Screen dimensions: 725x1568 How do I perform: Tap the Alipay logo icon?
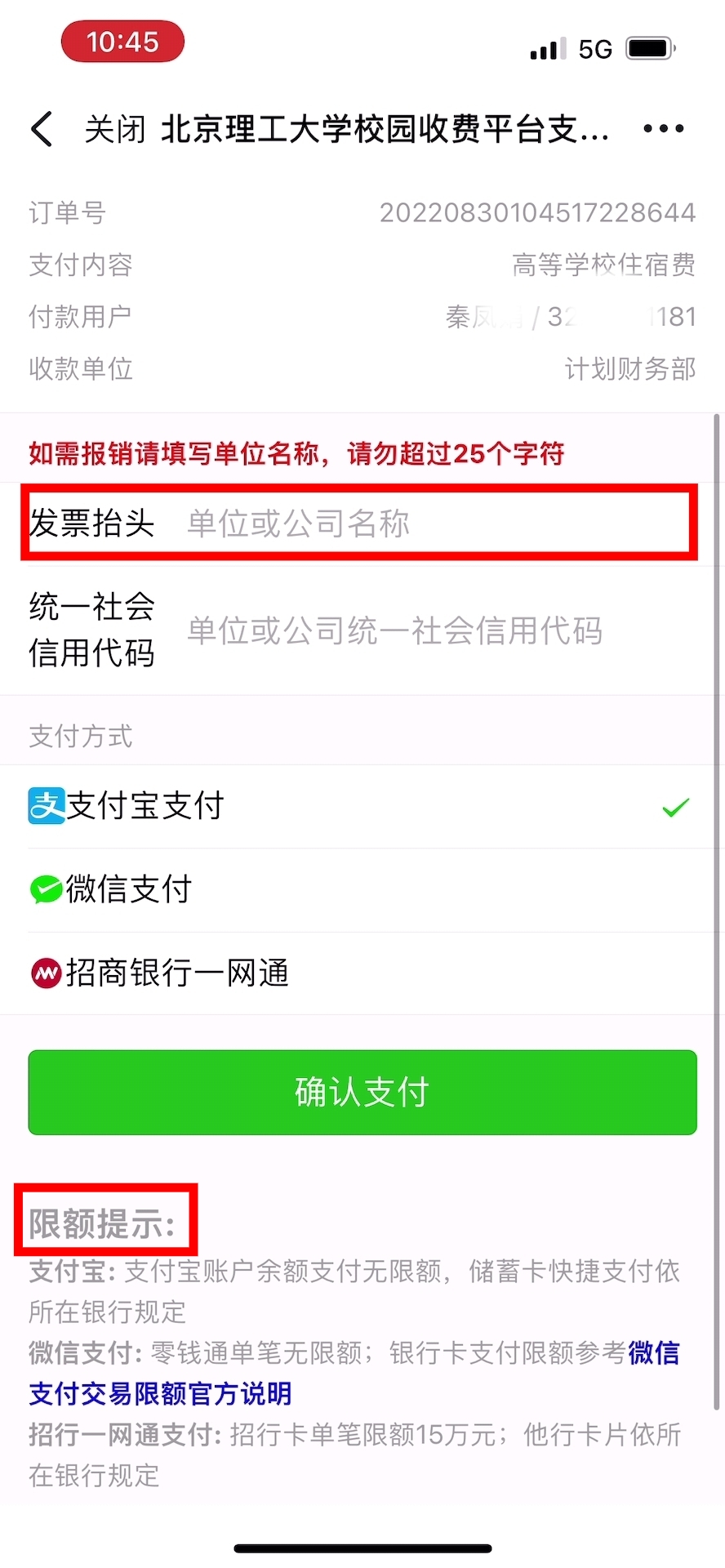pos(47,806)
